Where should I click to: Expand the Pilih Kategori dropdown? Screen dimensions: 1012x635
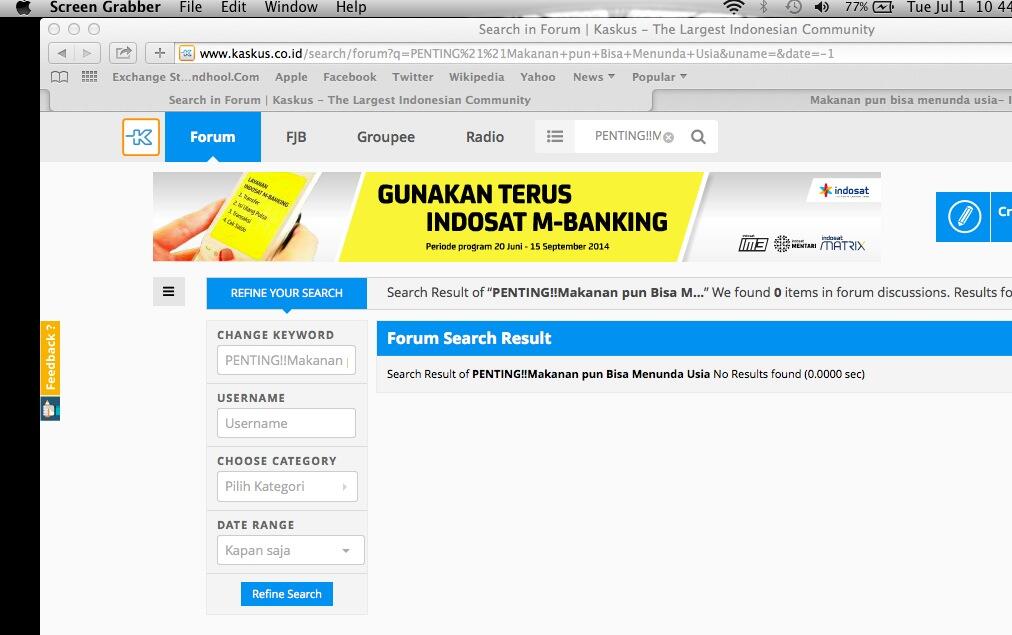point(287,487)
